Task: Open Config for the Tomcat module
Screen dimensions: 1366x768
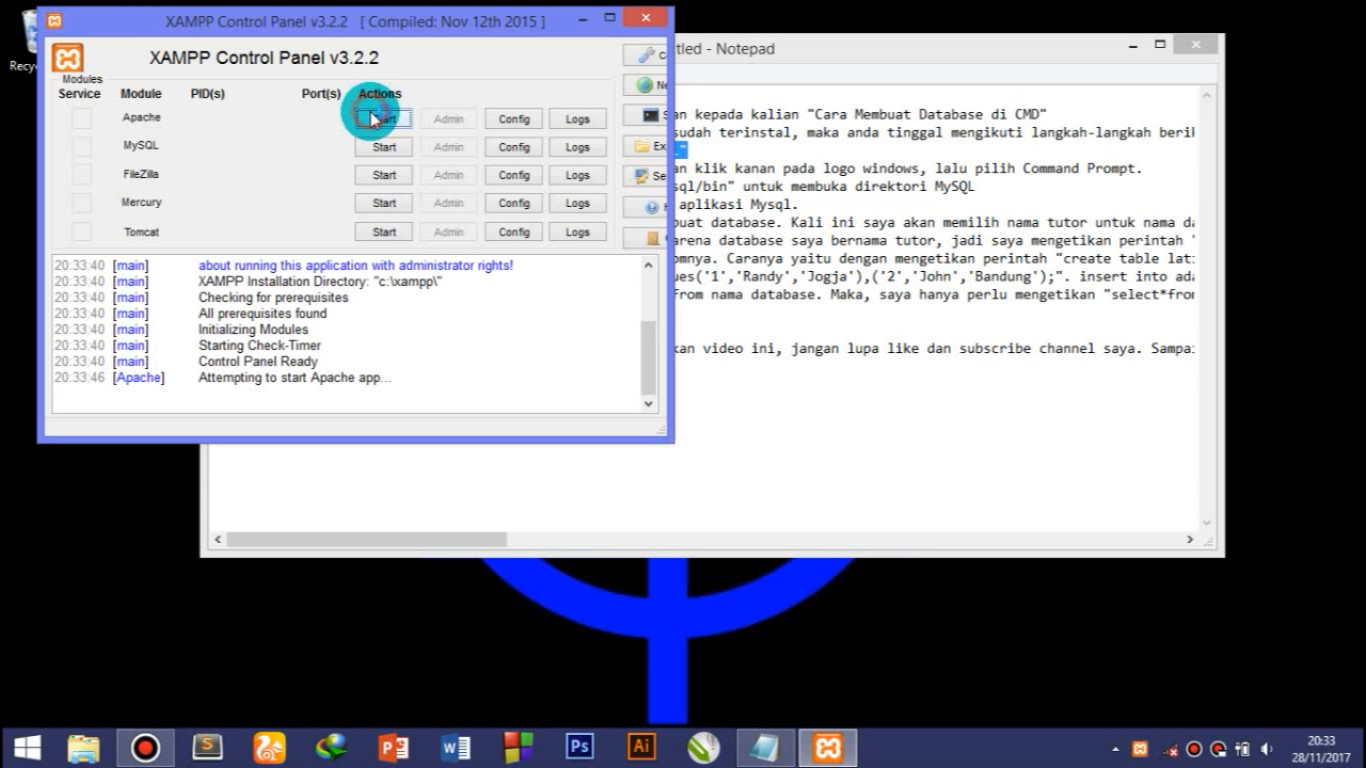Action: coord(514,232)
